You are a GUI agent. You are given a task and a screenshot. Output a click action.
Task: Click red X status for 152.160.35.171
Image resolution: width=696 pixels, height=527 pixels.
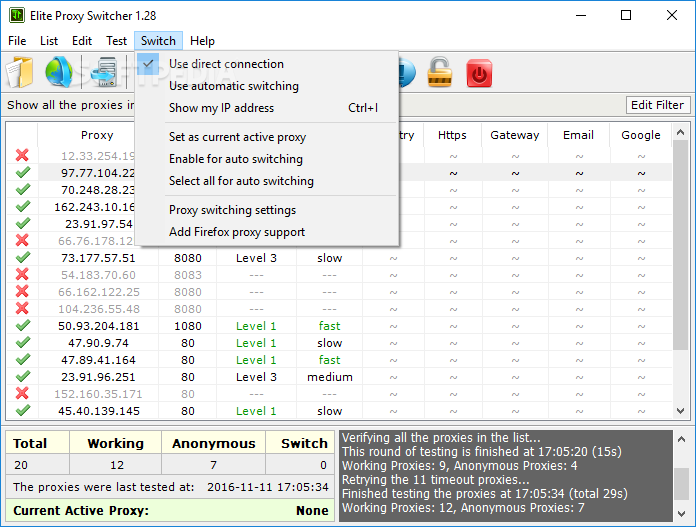pos(22,393)
